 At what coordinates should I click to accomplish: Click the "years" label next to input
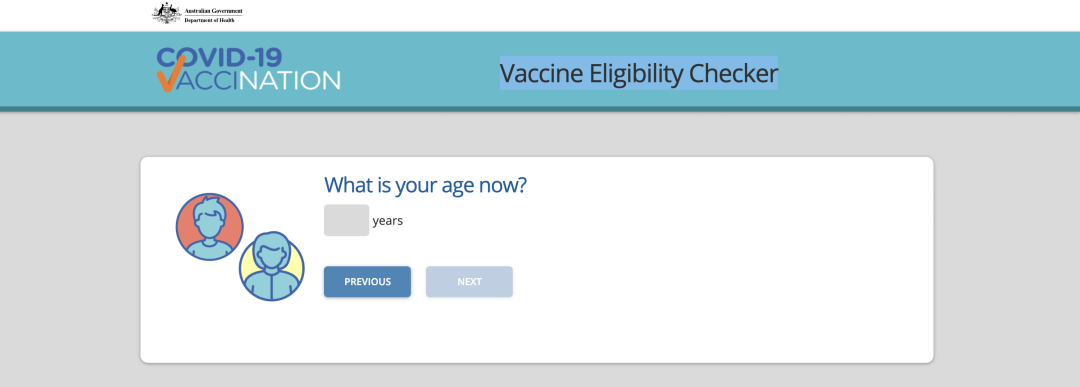tap(388, 221)
